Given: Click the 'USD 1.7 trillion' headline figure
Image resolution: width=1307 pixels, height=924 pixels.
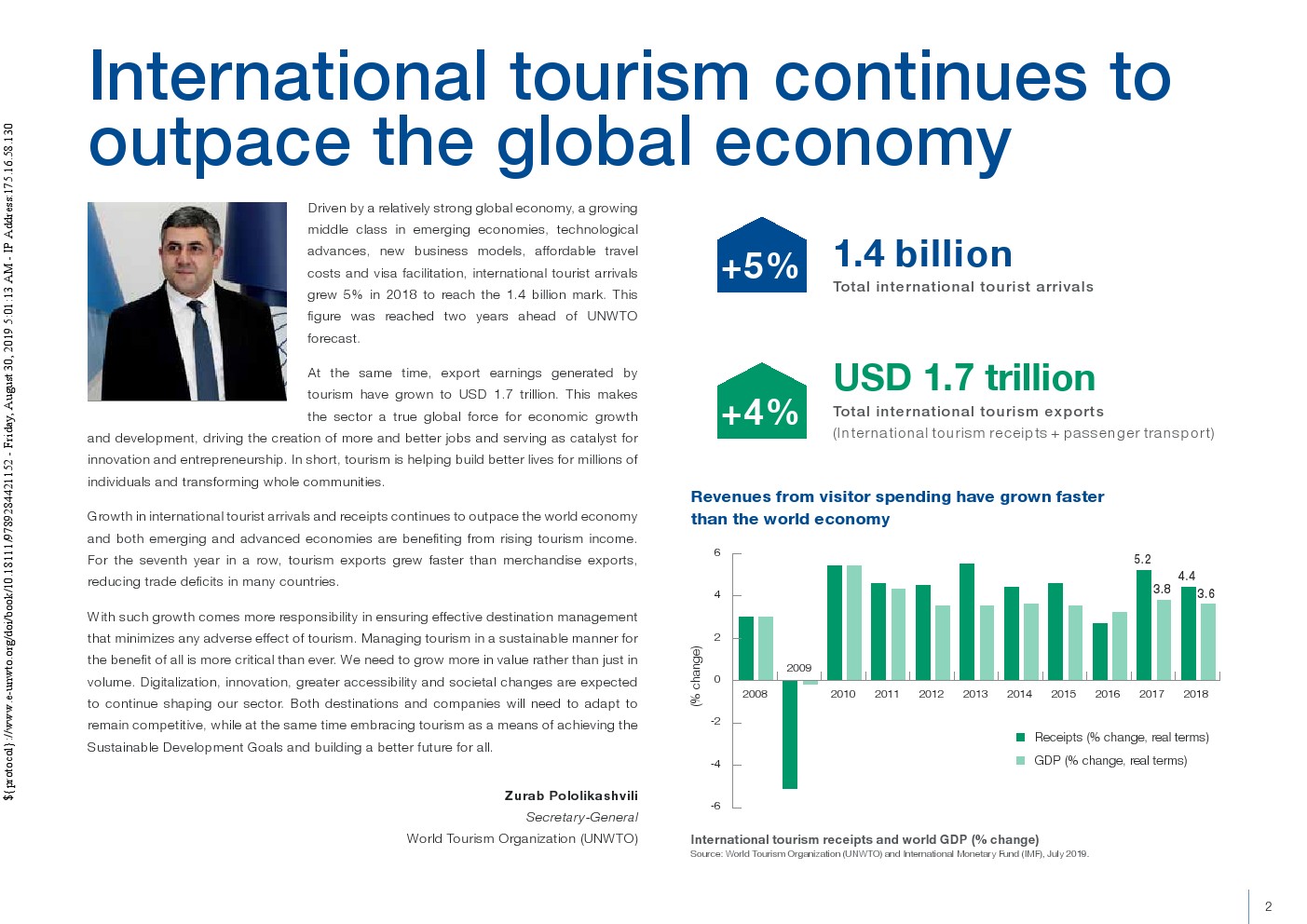Looking at the screenshot, I should (964, 378).
